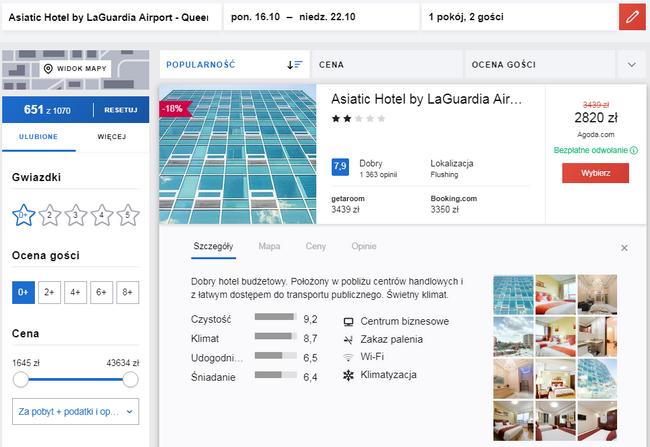This screenshot has height=447, width=650.
Task: Click the maximum price slider handle
Action: tap(130, 380)
